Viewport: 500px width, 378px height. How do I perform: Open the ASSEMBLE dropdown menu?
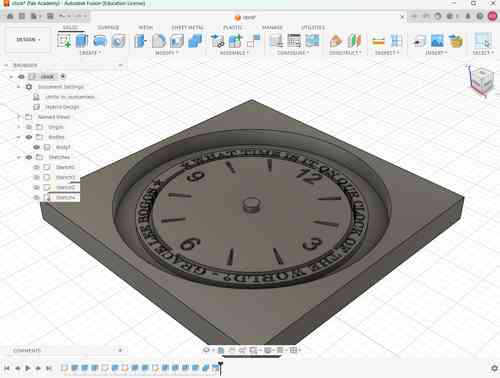point(234,53)
